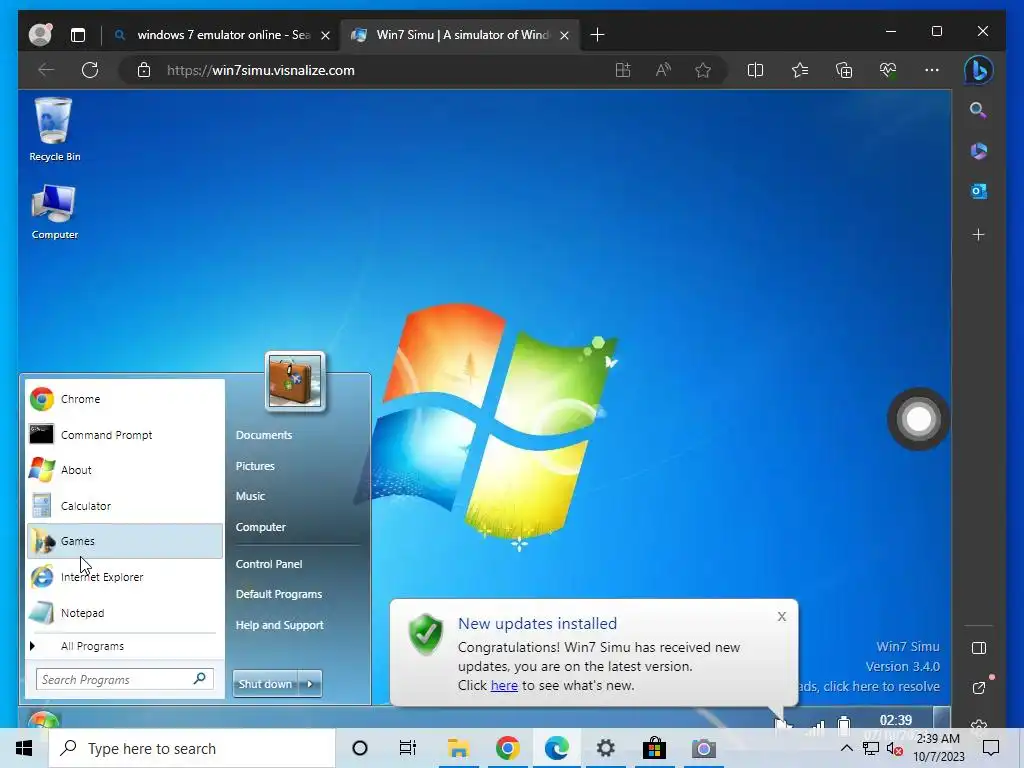The height and width of the screenshot is (768, 1024).
Task: Click sidebar Search icon
Action: (978, 110)
